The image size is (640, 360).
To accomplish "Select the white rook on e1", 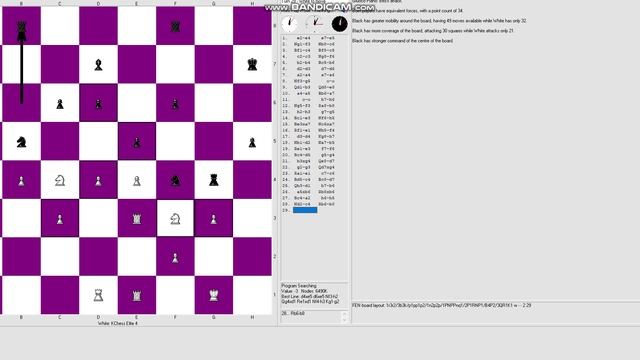I will point(137,296).
